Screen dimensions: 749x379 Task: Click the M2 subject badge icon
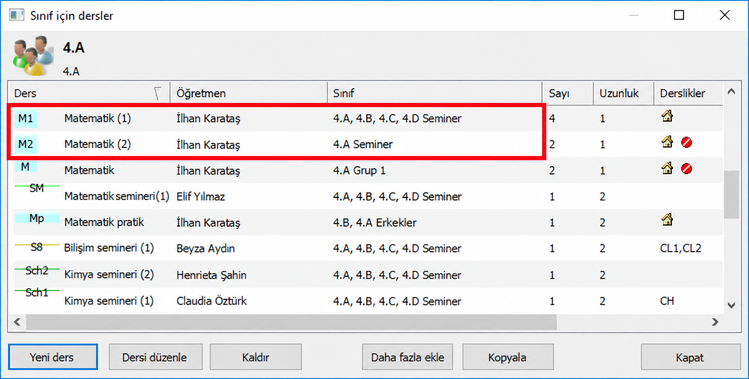[x=25, y=144]
